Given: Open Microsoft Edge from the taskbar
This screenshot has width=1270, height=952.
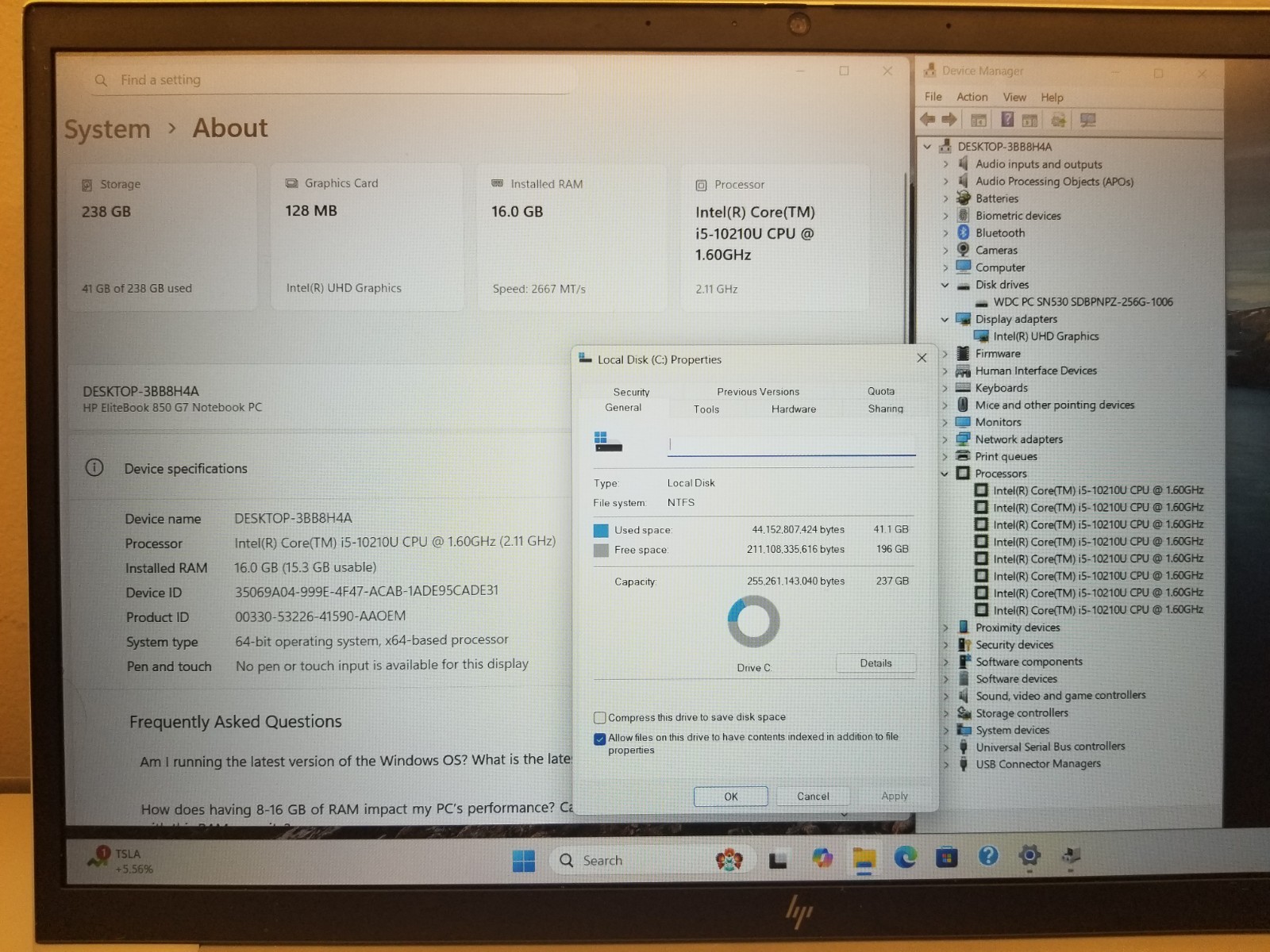Looking at the screenshot, I should click(x=906, y=857).
